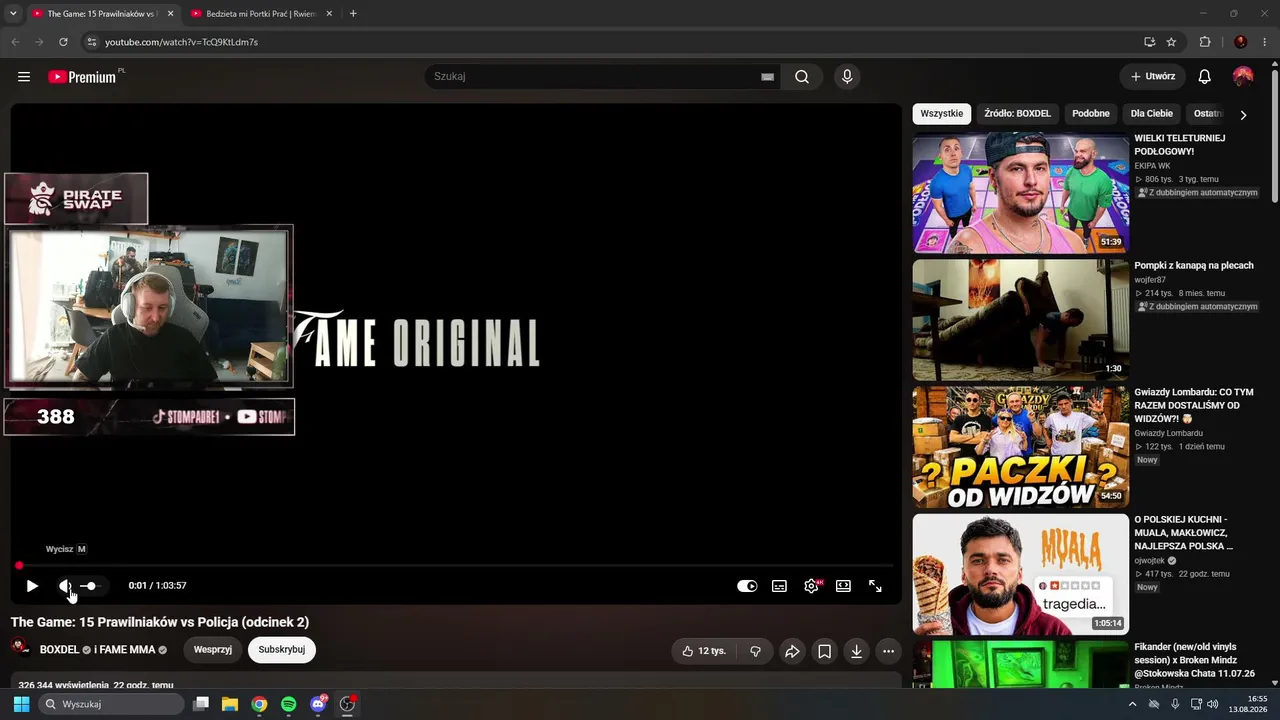Seek on the video progress bar

(x=456, y=566)
